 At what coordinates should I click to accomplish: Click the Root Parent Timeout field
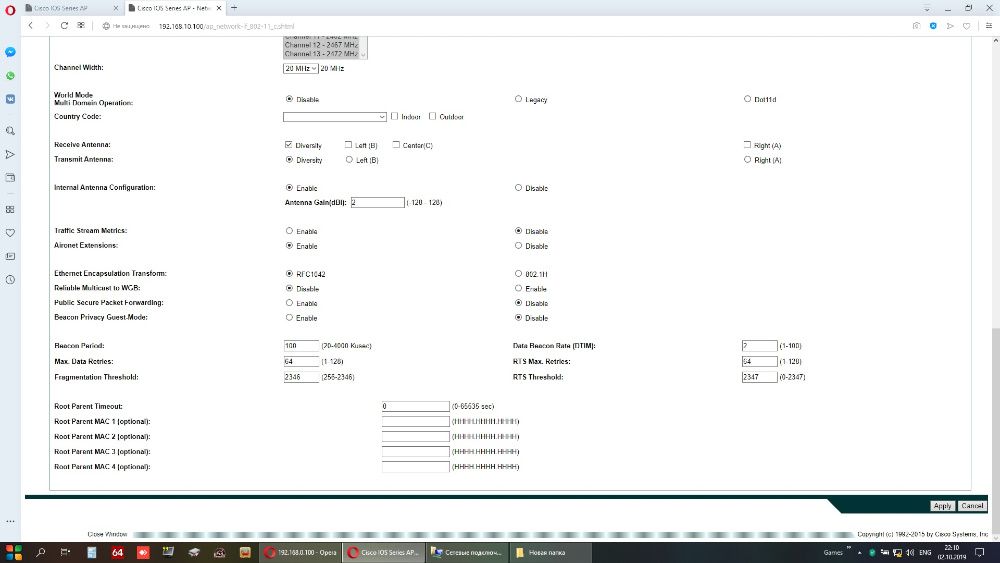click(416, 406)
